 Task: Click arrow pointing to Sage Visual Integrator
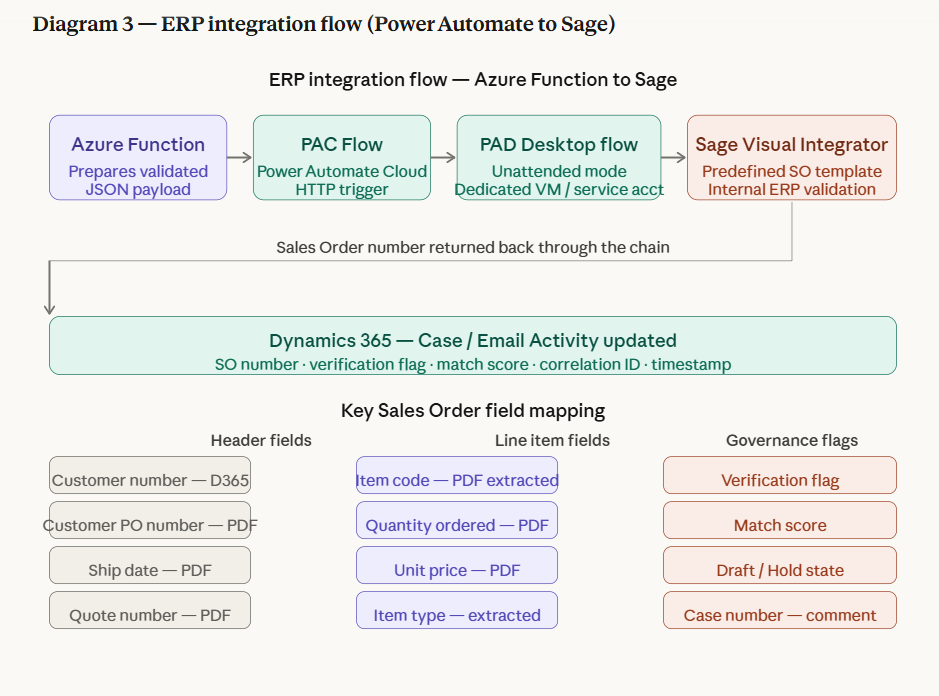[674, 158]
